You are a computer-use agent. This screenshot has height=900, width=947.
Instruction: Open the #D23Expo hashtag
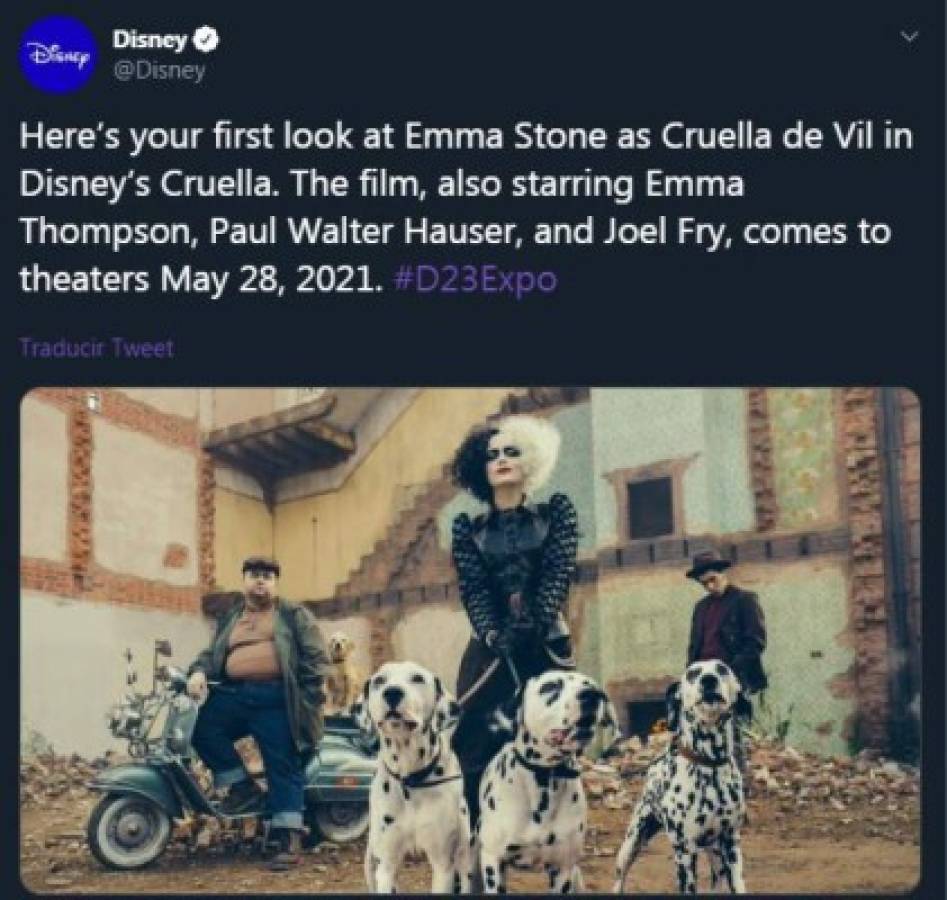click(475, 278)
